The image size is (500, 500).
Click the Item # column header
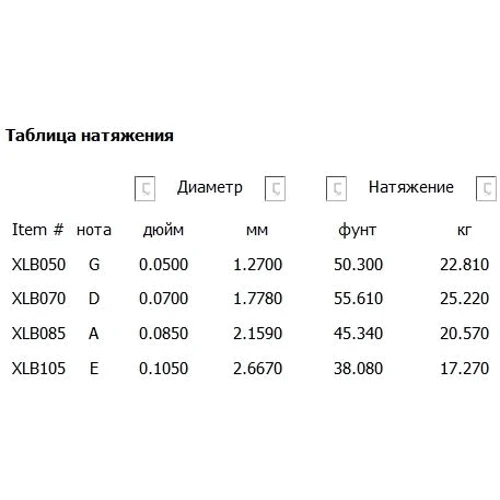click(x=38, y=230)
